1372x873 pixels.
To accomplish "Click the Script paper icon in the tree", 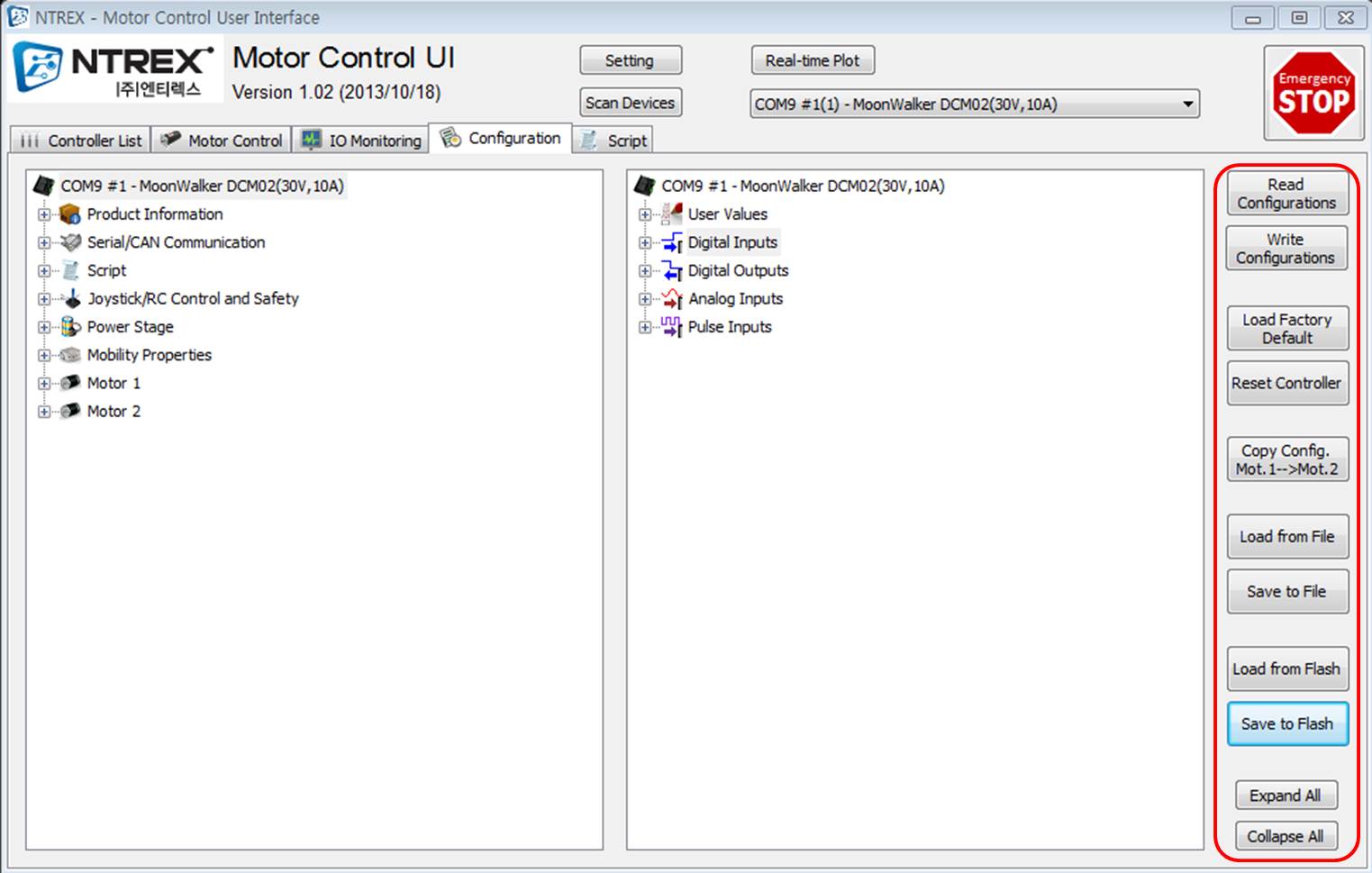I will [70, 270].
